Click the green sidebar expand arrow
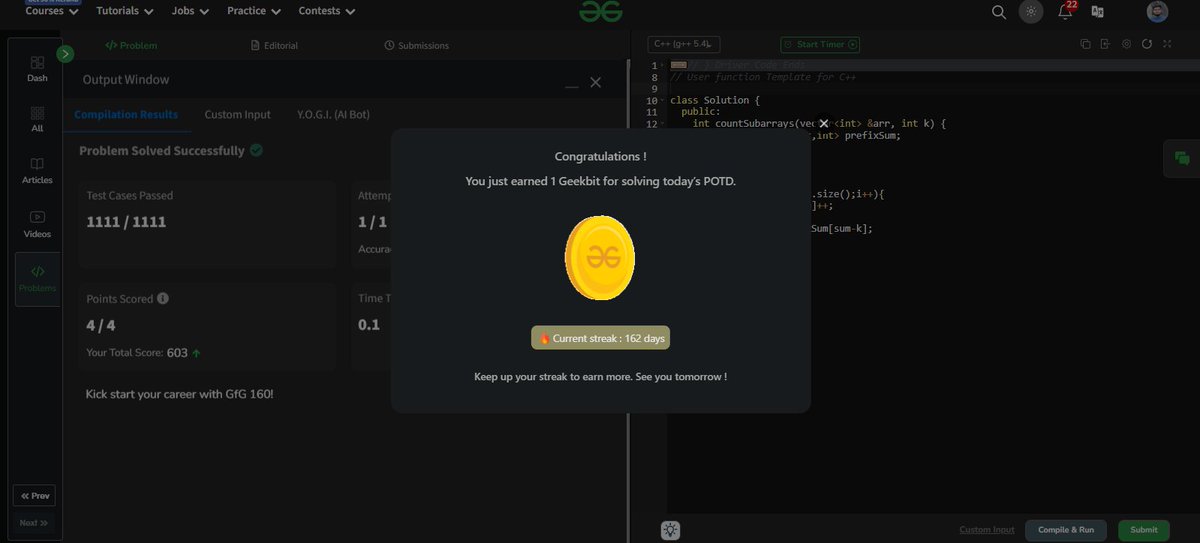This screenshot has width=1200, height=543. 65,54
